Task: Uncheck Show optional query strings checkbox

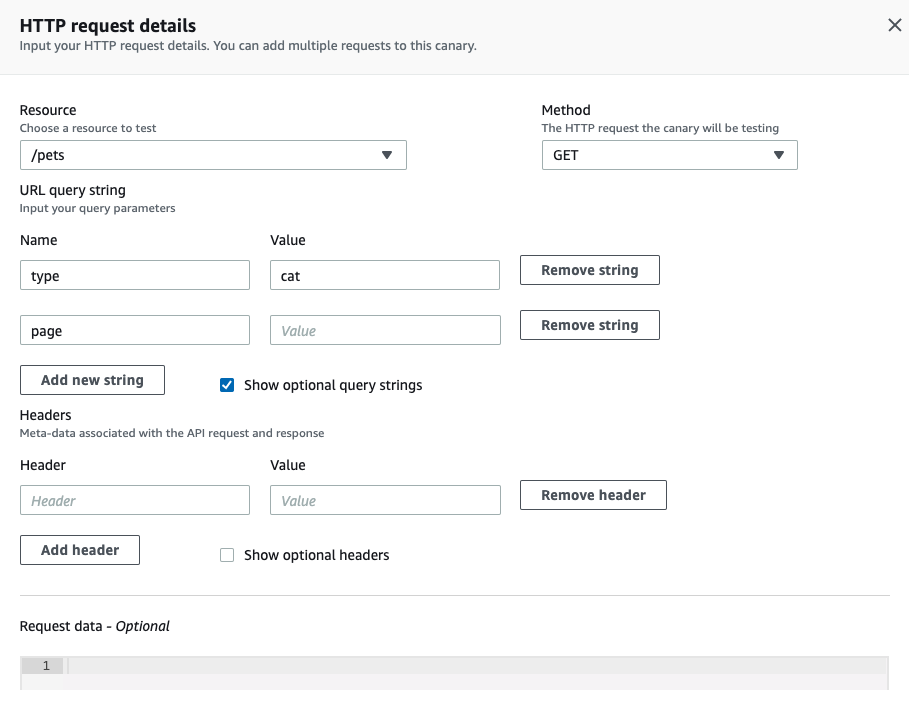Action: pyautogui.click(x=227, y=385)
